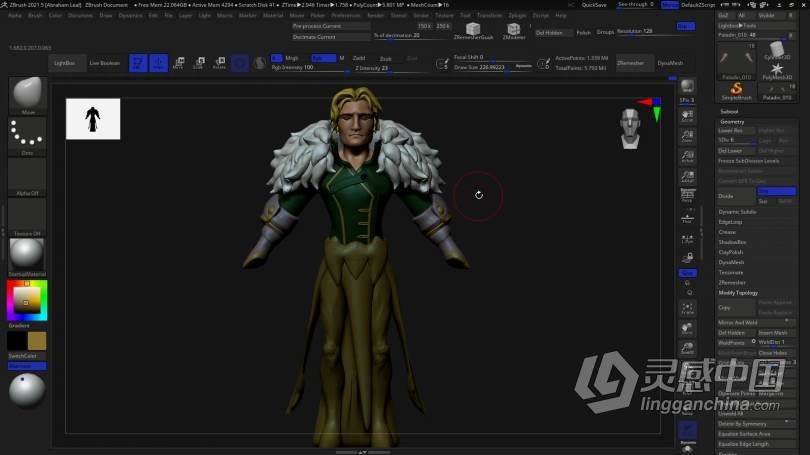Select the Move transform icon

click(x=179, y=63)
